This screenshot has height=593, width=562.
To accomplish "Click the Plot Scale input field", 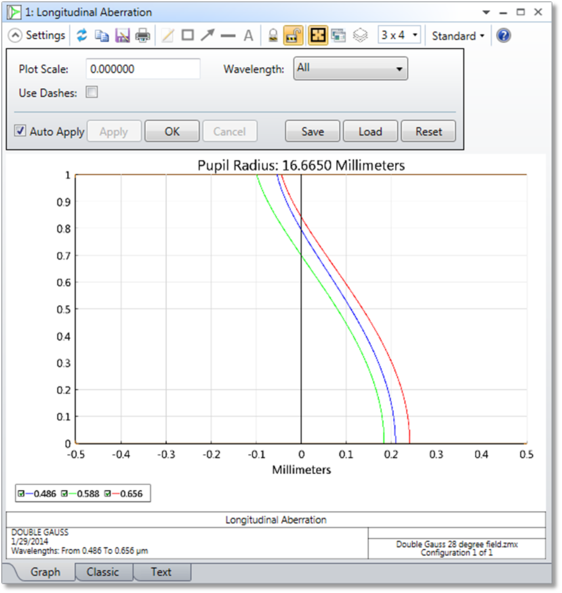I will point(143,69).
